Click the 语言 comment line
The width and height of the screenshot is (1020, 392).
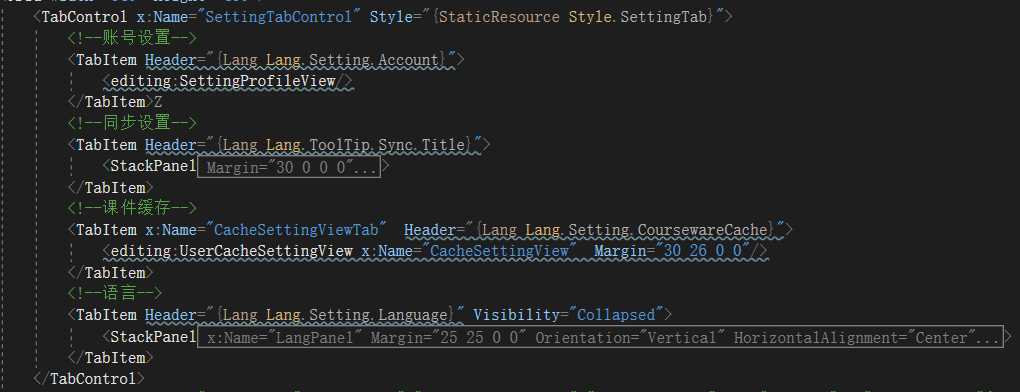[x=114, y=294]
